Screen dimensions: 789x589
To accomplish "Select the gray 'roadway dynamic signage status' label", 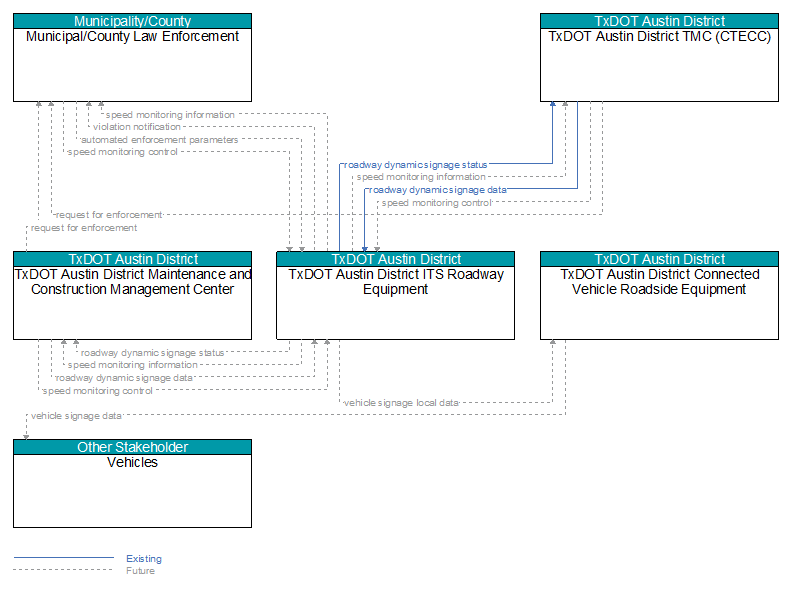I will (152, 353).
